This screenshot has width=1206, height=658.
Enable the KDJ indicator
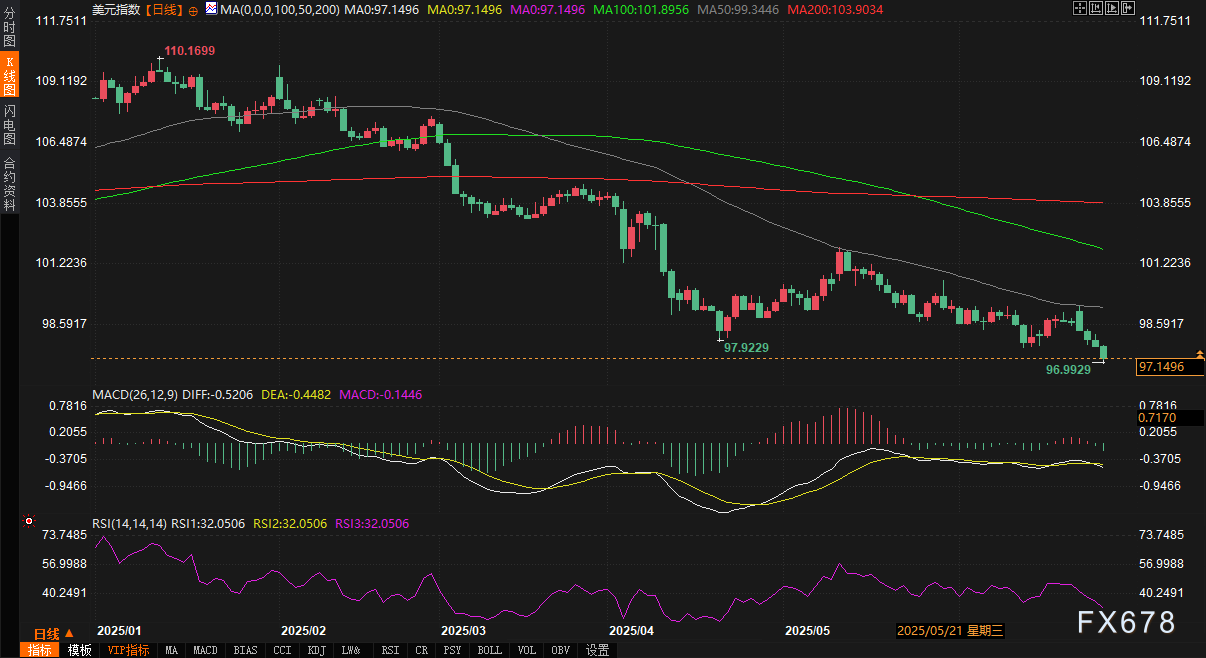[x=316, y=650]
